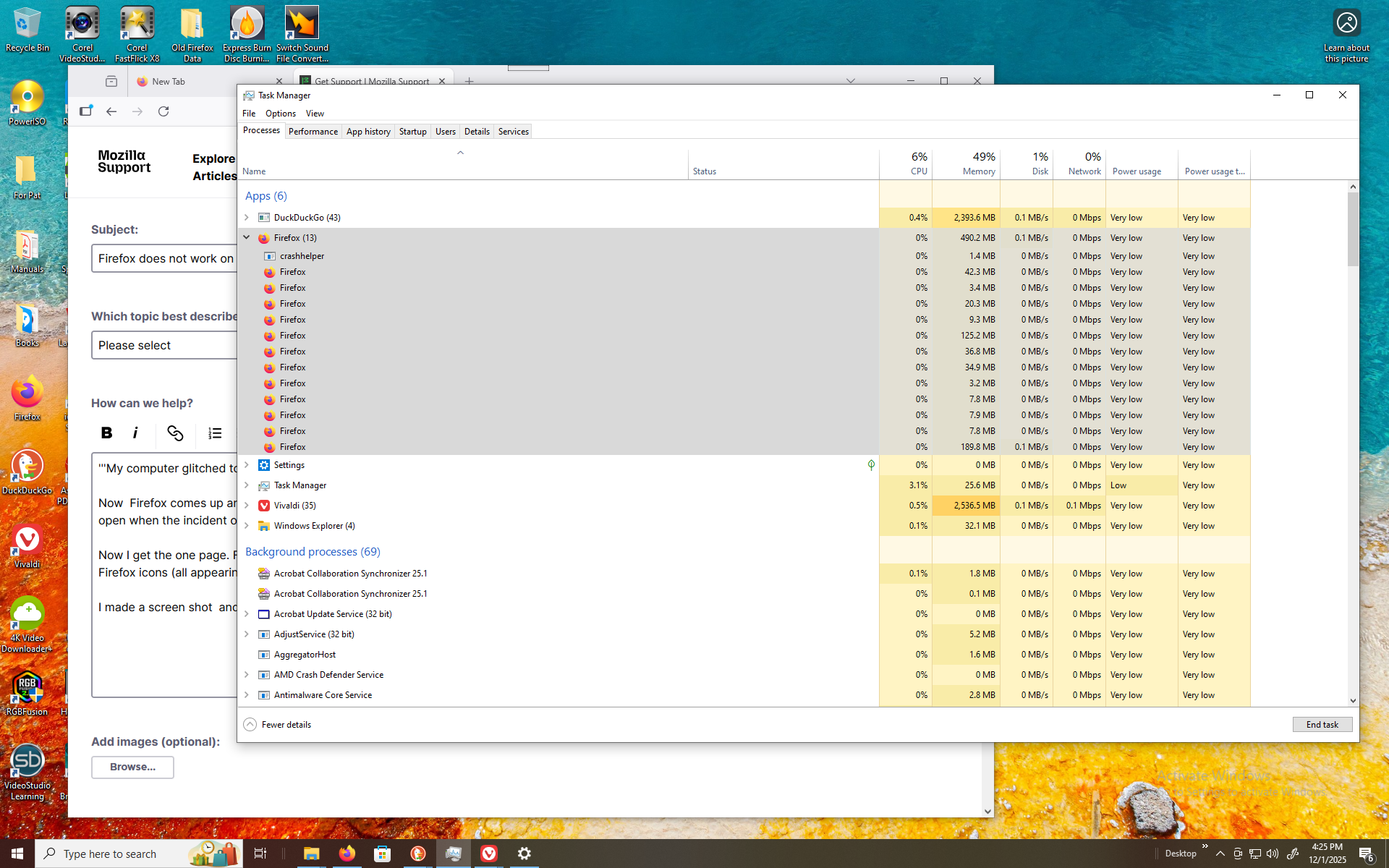Reload the page in Firefox
This screenshot has width=1389, height=868.
point(163,111)
